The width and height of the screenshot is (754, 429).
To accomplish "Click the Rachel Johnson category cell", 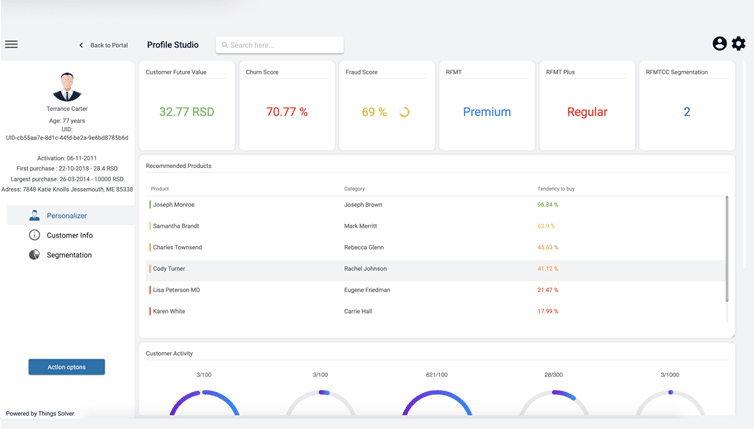I will tap(365, 269).
